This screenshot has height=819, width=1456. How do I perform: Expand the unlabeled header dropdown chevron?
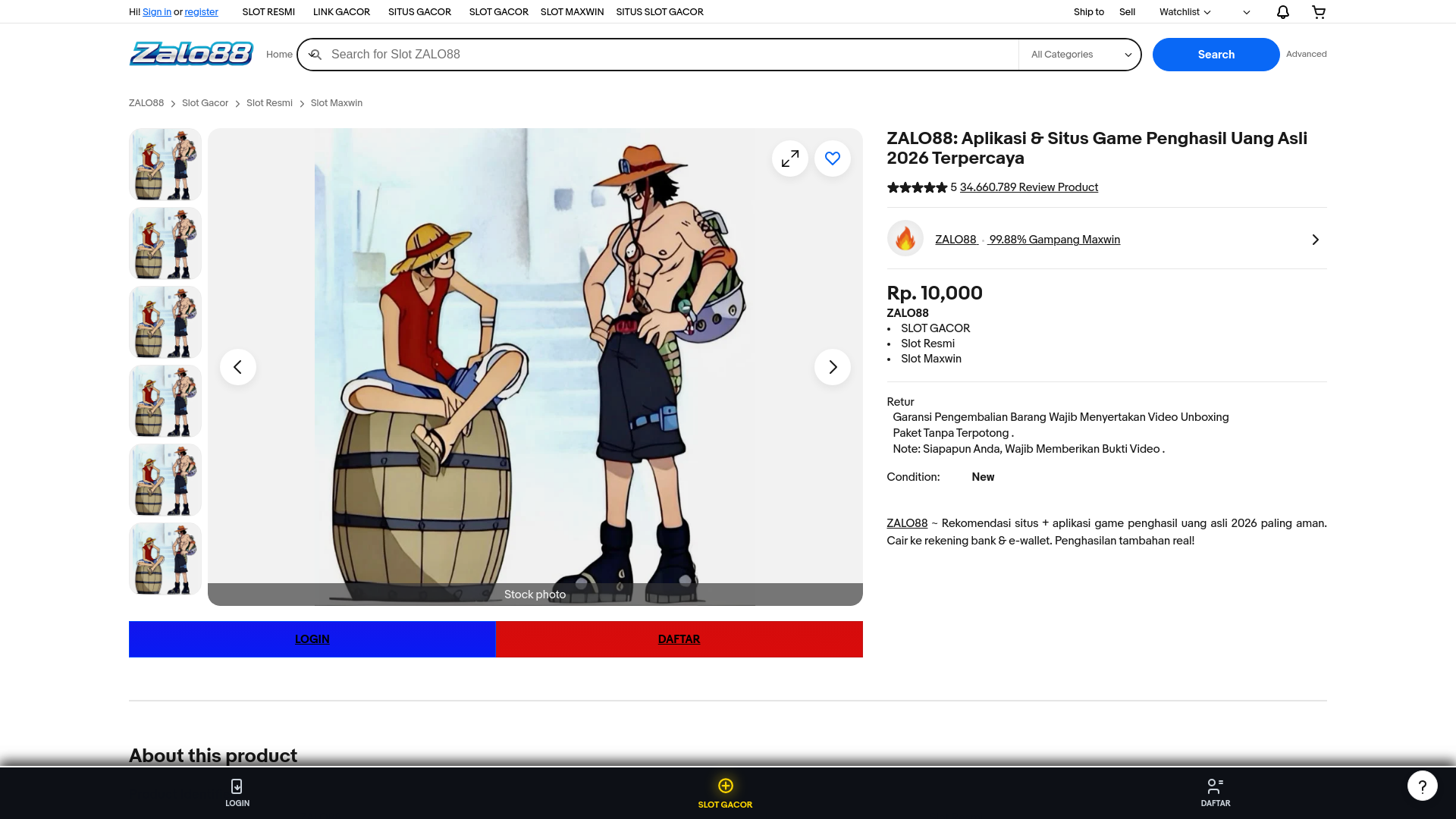tap(1246, 12)
